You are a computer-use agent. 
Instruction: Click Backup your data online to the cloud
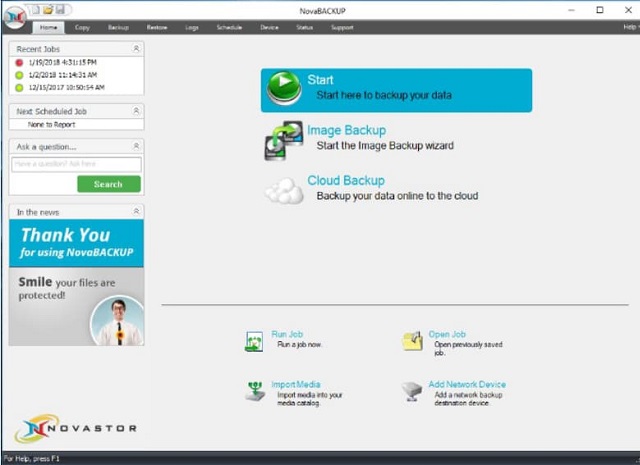click(x=397, y=196)
